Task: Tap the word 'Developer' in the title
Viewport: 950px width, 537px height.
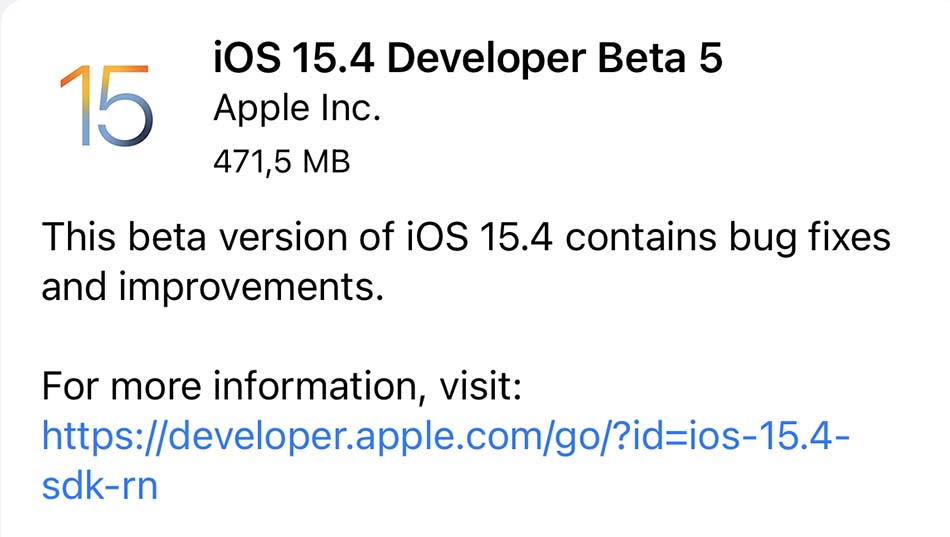Action: (487, 59)
